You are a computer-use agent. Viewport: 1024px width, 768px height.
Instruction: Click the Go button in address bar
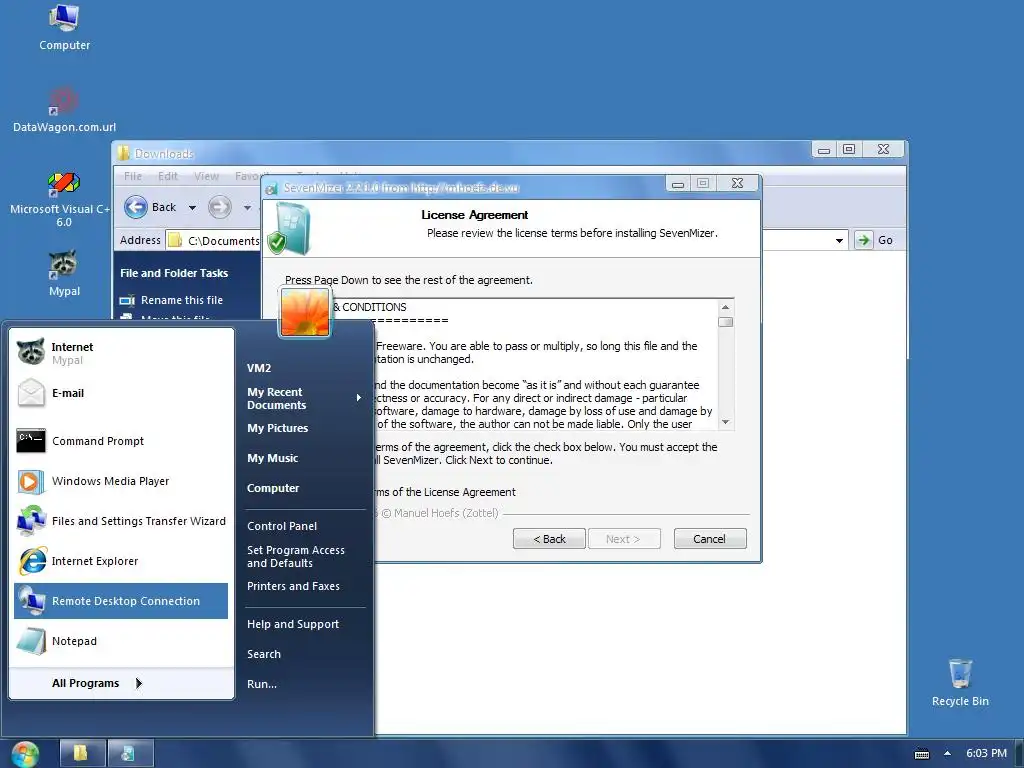[x=875, y=240]
